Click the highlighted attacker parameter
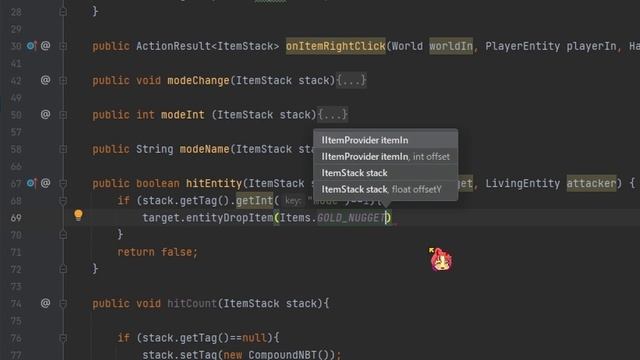 (x=591, y=183)
